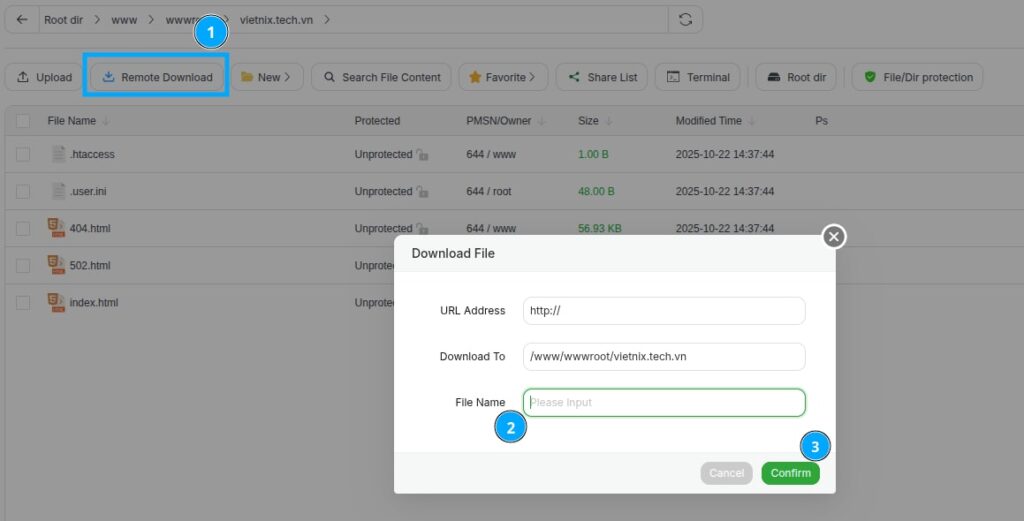The image size is (1024, 521).
Task: Close the Download File dialog
Action: pos(833,236)
